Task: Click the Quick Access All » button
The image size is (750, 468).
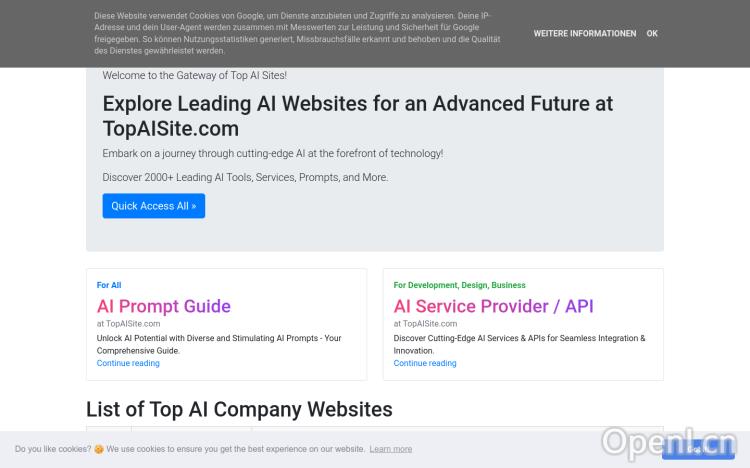Action: tap(153, 206)
